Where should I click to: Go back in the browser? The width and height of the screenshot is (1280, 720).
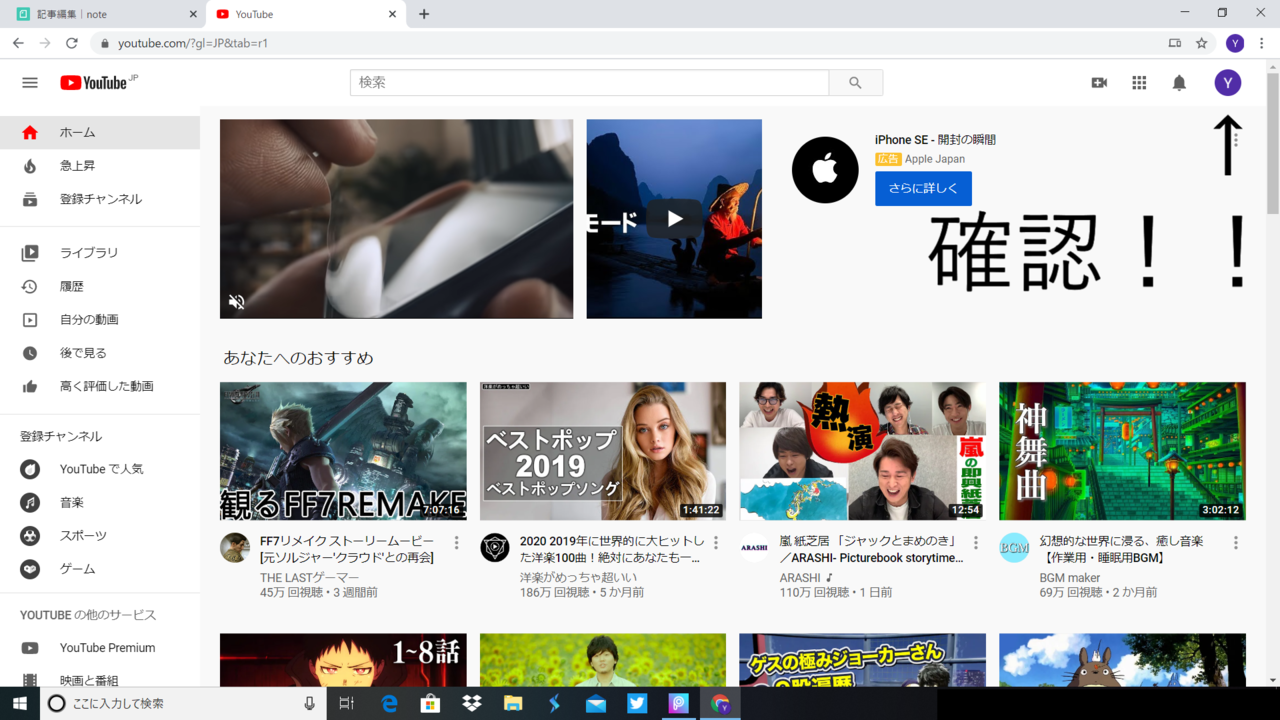coord(18,43)
